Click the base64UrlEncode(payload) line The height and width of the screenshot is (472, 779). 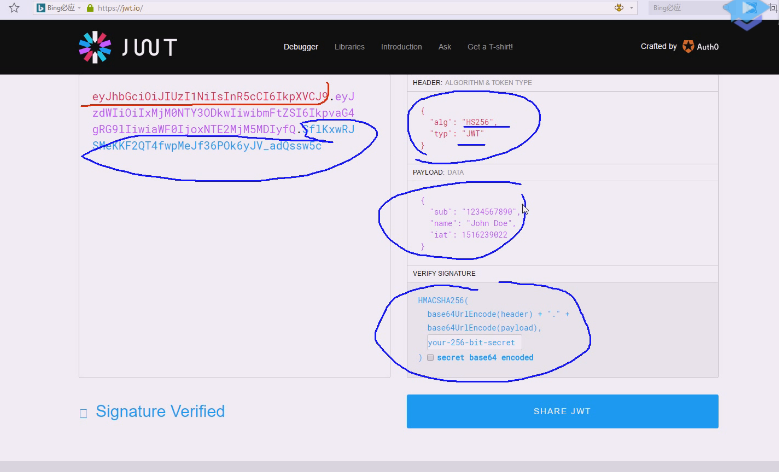[484, 328]
